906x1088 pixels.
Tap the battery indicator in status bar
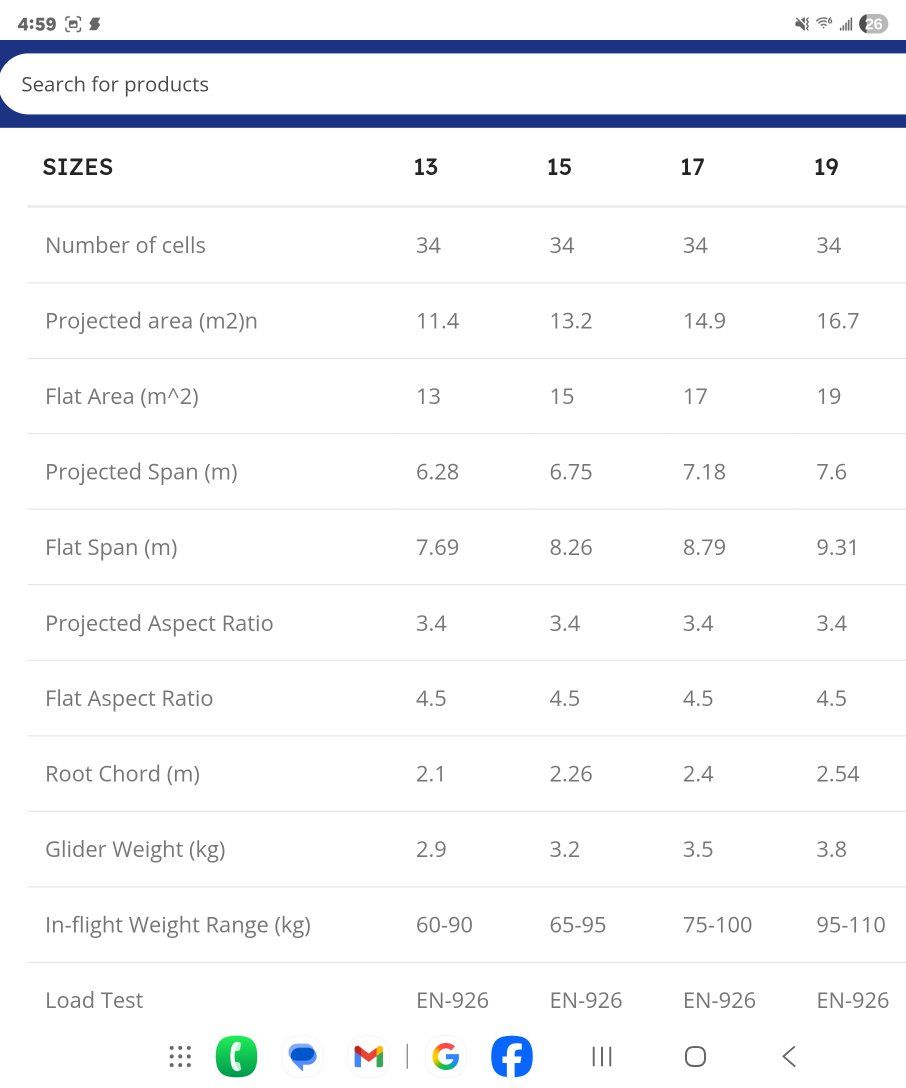tap(874, 24)
